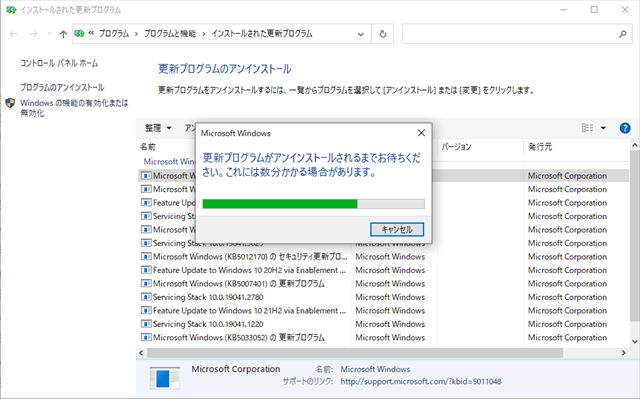Click the icon of KB5007401 update row

click(x=146, y=284)
